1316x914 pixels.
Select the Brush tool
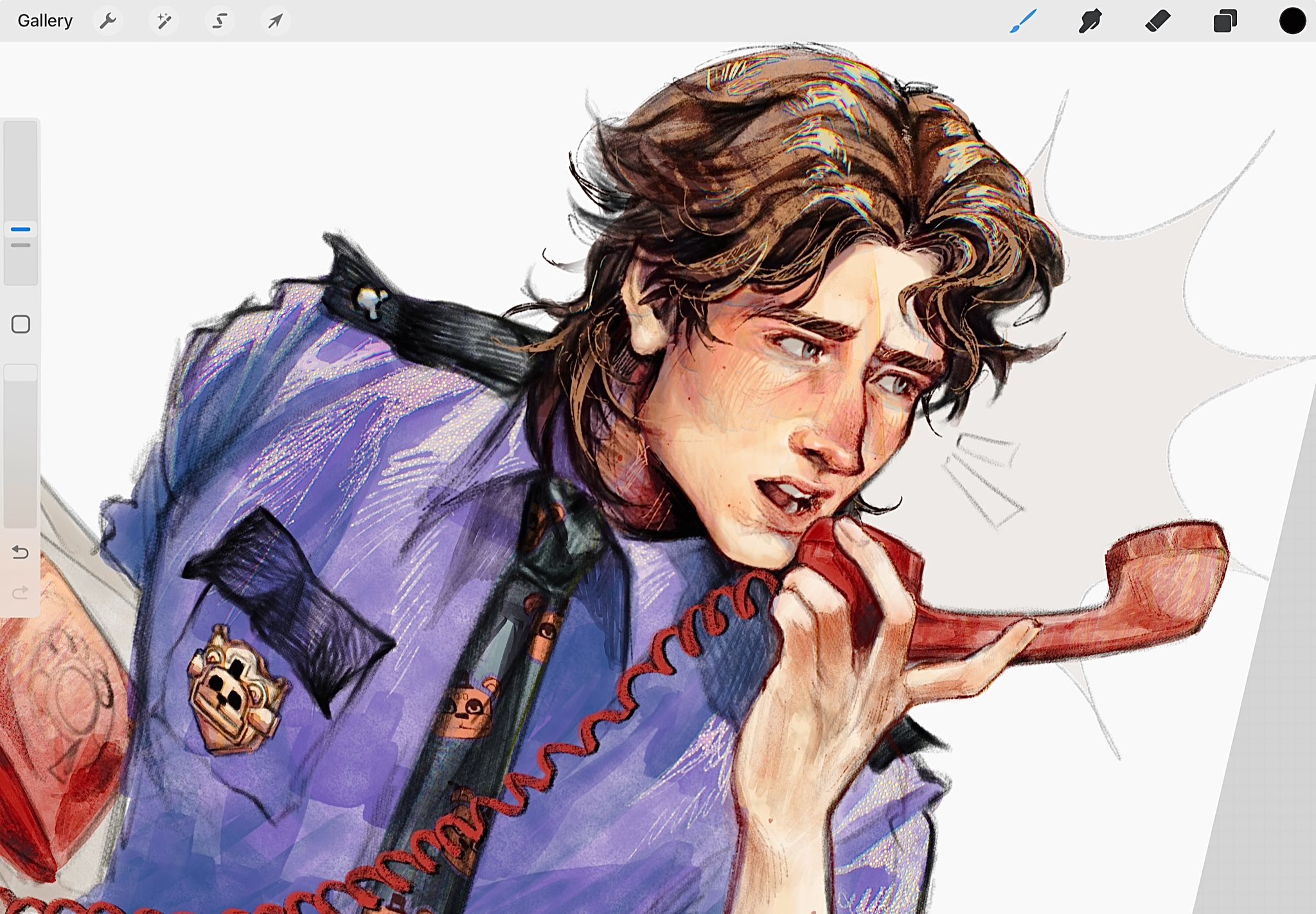click(x=1023, y=21)
